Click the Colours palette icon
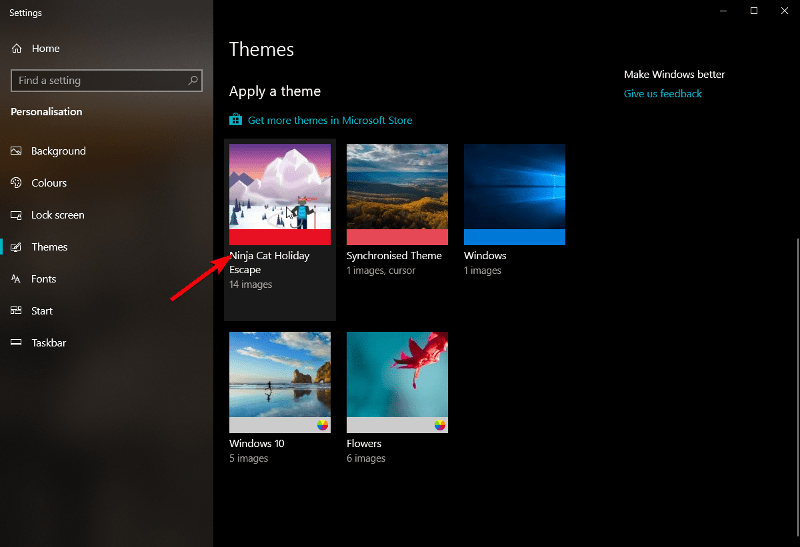Screen dimensions: 800x547 (16, 183)
